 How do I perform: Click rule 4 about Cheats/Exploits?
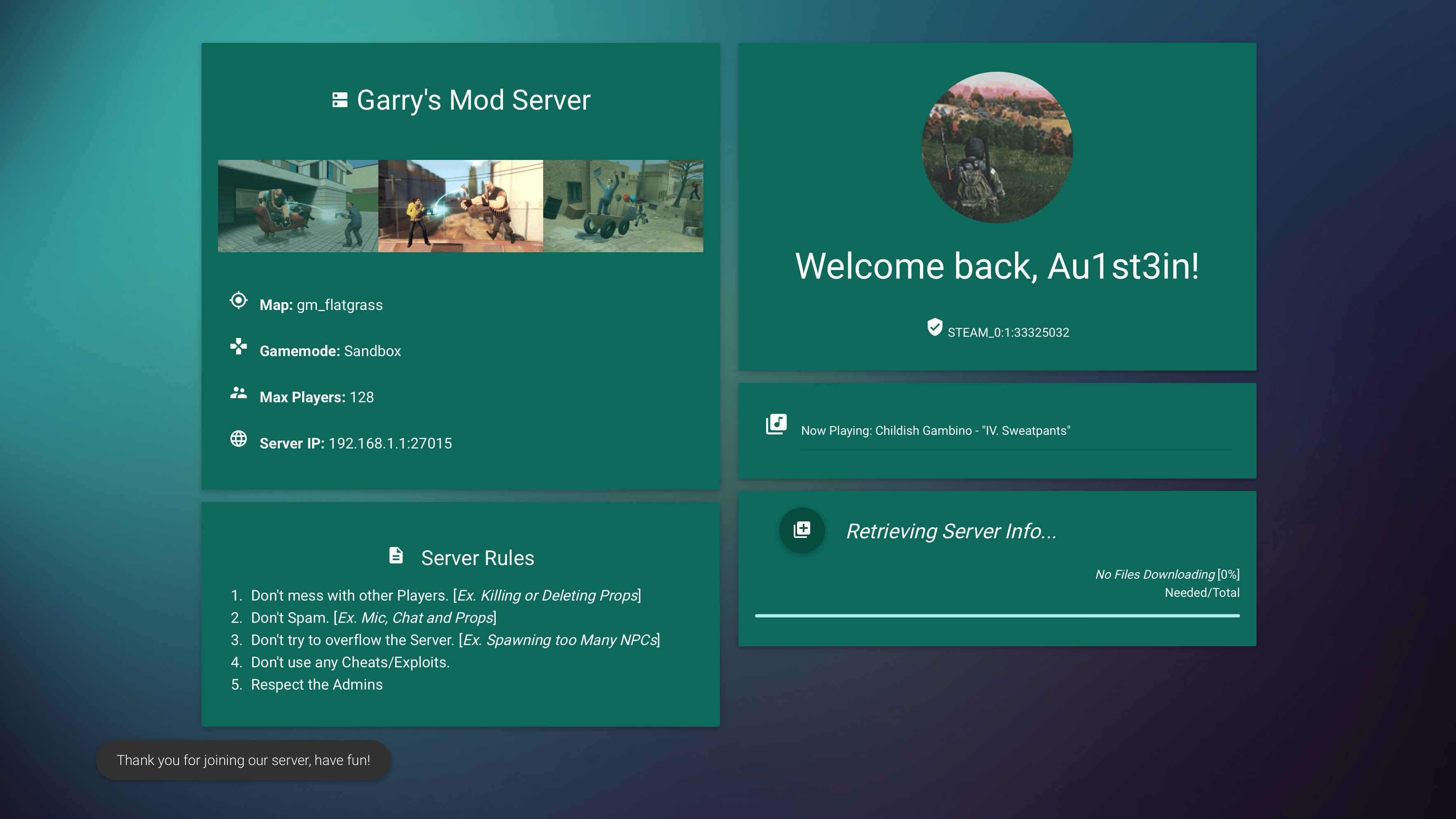point(350,662)
